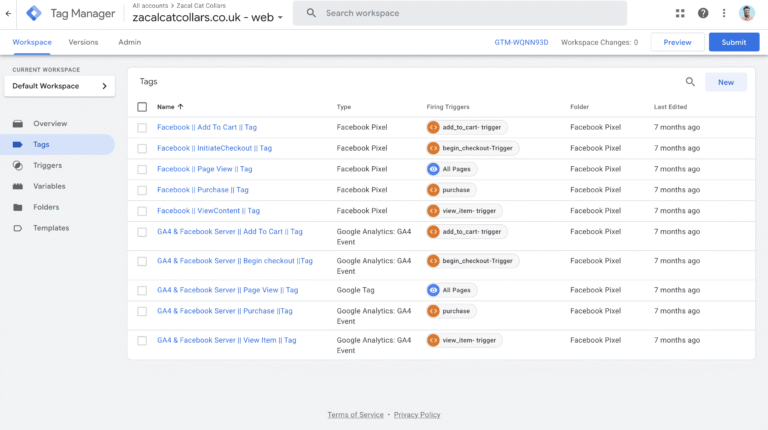Expand the Default Workspace selector
The width and height of the screenshot is (768, 430).
pyautogui.click(x=60, y=86)
